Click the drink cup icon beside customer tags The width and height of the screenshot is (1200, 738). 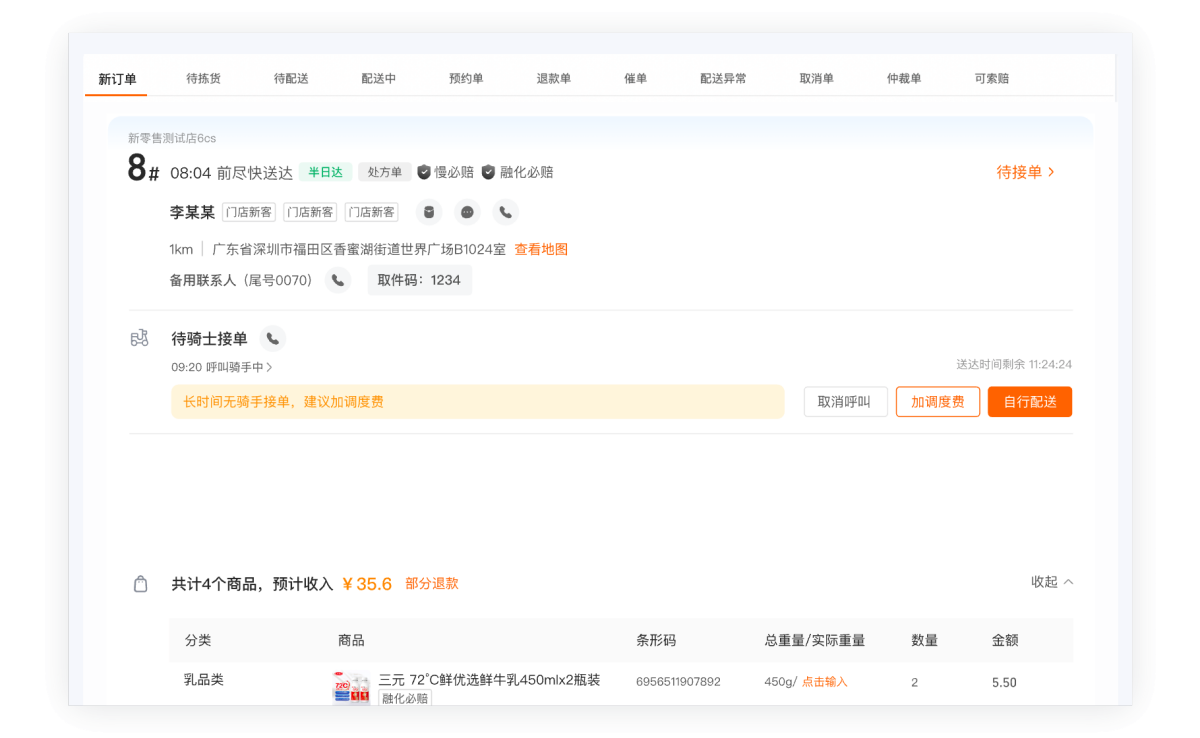point(429,212)
